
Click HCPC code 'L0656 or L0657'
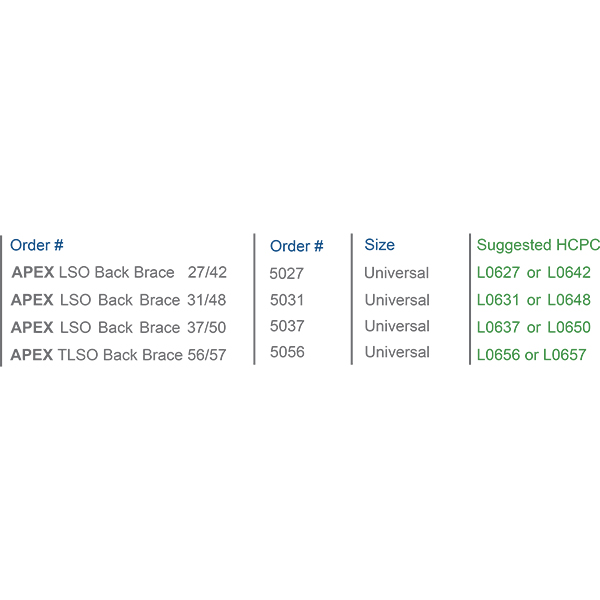[x=531, y=355]
